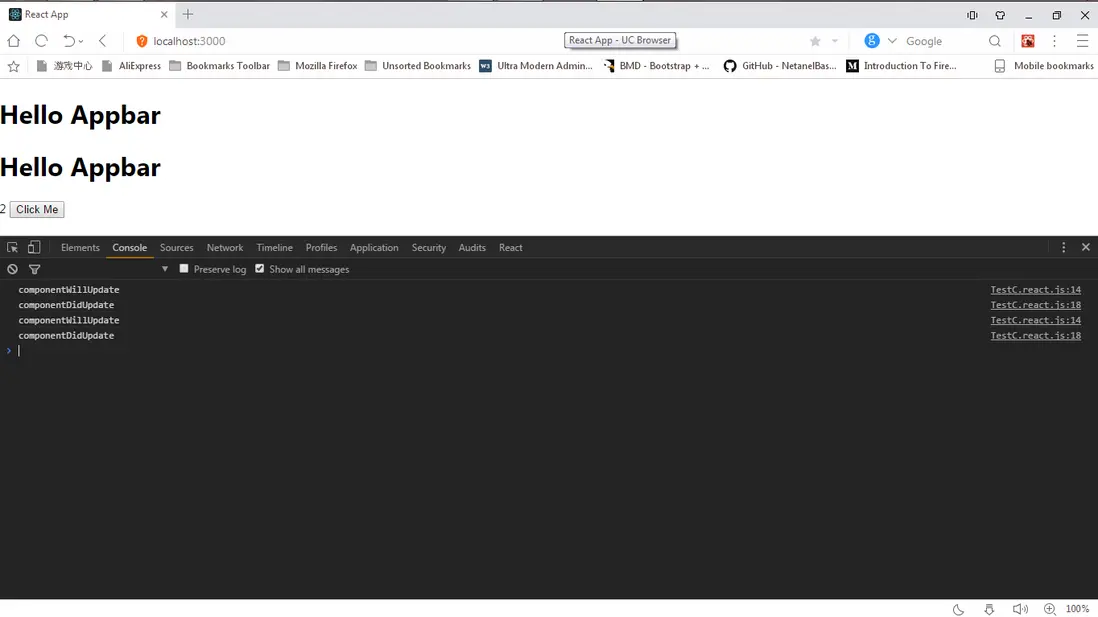Close the DevTools panel

tap(1086, 247)
